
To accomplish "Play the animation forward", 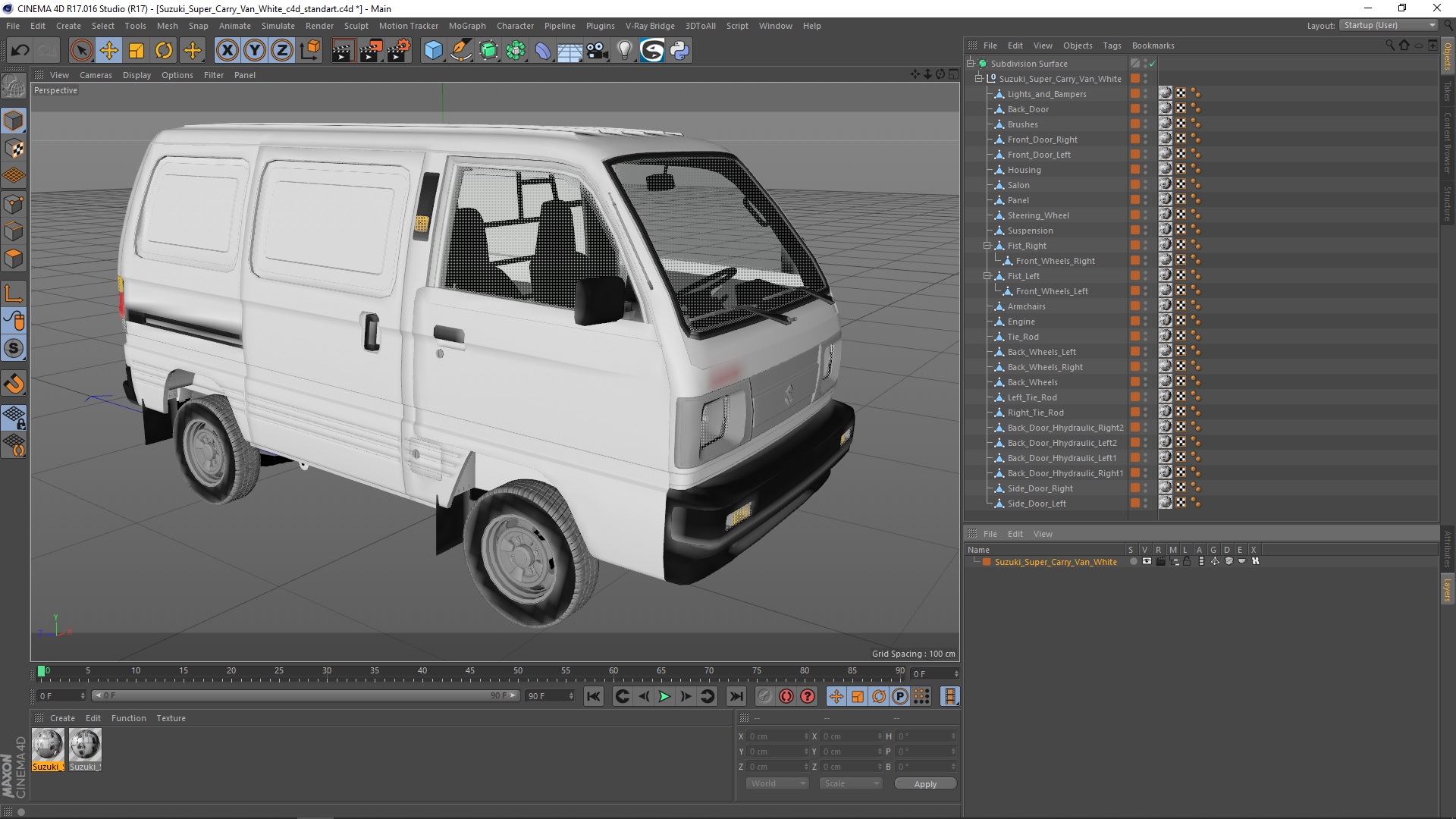I will (x=664, y=696).
